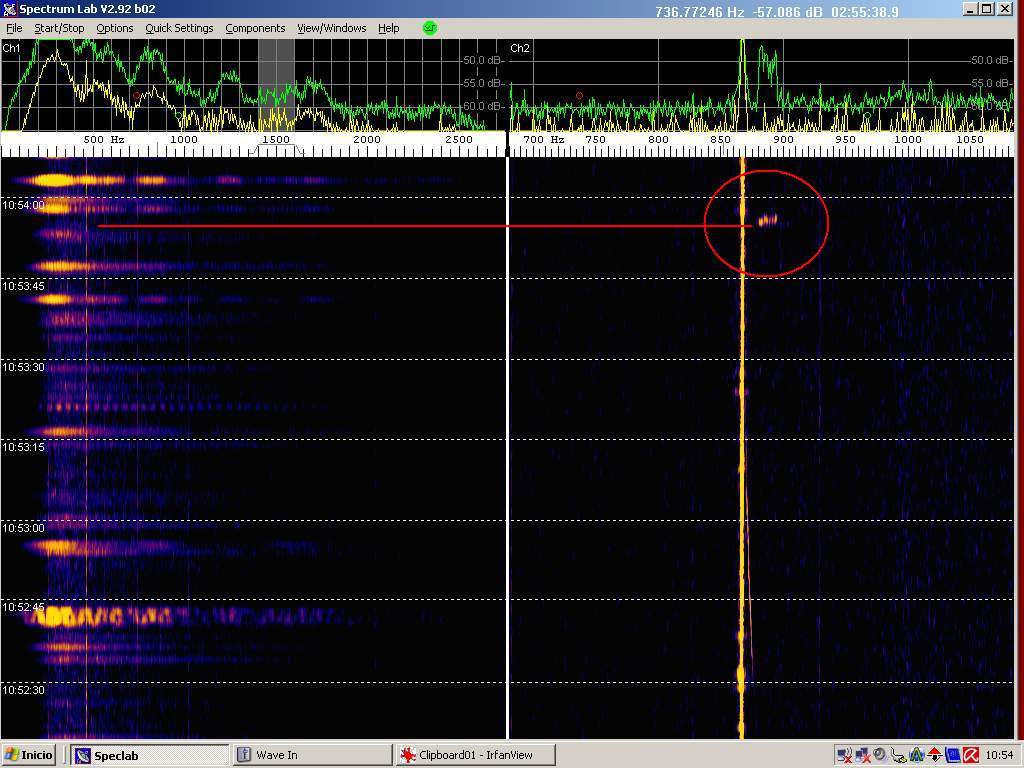Click the system tray clock showing 10:54
The height and width of the screenshot is (768, 1024).
tap(998, 755)
